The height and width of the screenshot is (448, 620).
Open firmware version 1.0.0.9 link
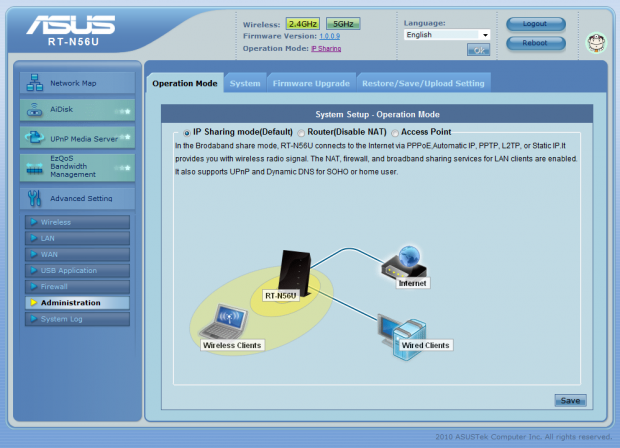[x=329, y=36]
